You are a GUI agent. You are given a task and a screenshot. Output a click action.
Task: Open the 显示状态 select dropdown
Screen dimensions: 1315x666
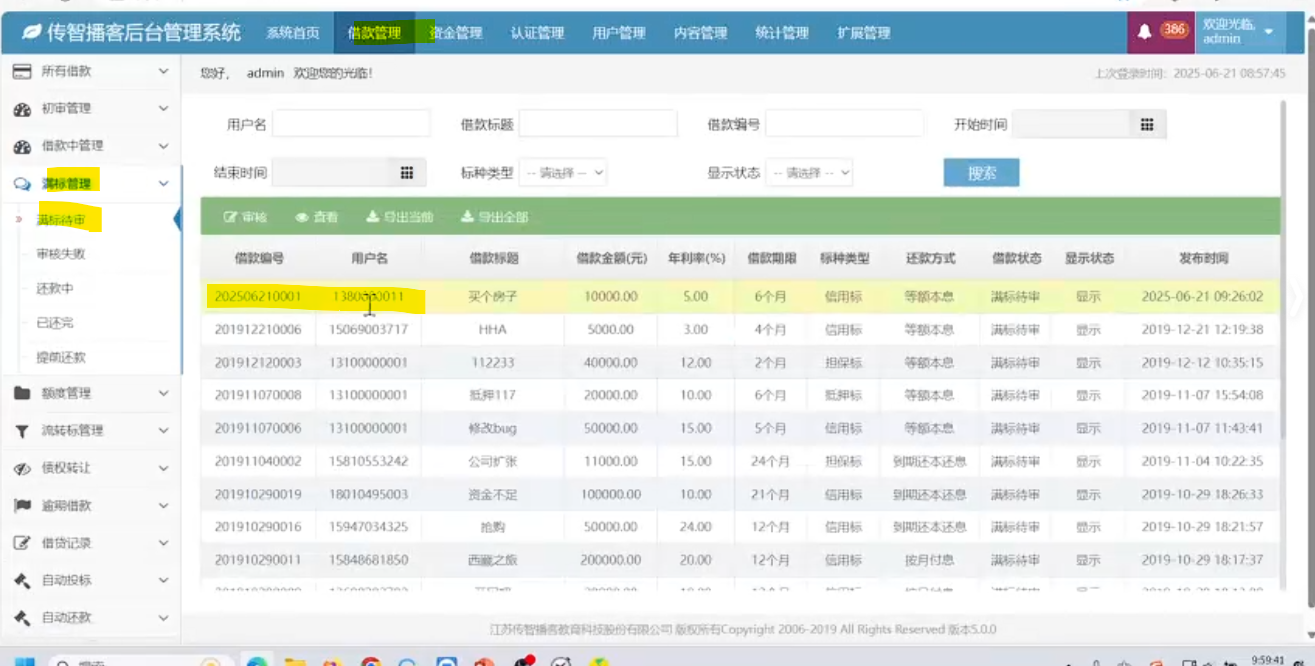click(x=809, y=172)
